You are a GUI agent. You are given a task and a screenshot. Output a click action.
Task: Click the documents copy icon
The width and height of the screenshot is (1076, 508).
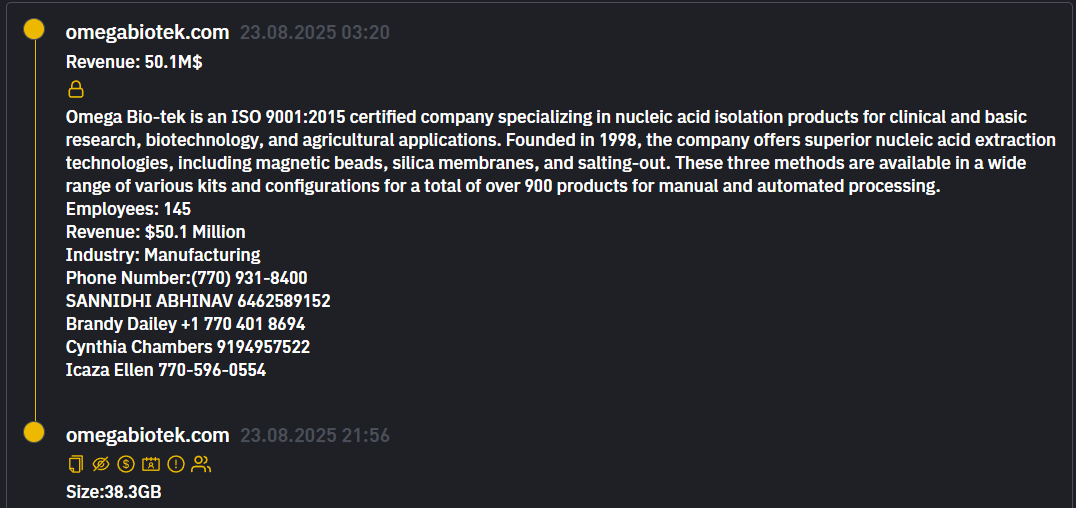tap(75, 464)
